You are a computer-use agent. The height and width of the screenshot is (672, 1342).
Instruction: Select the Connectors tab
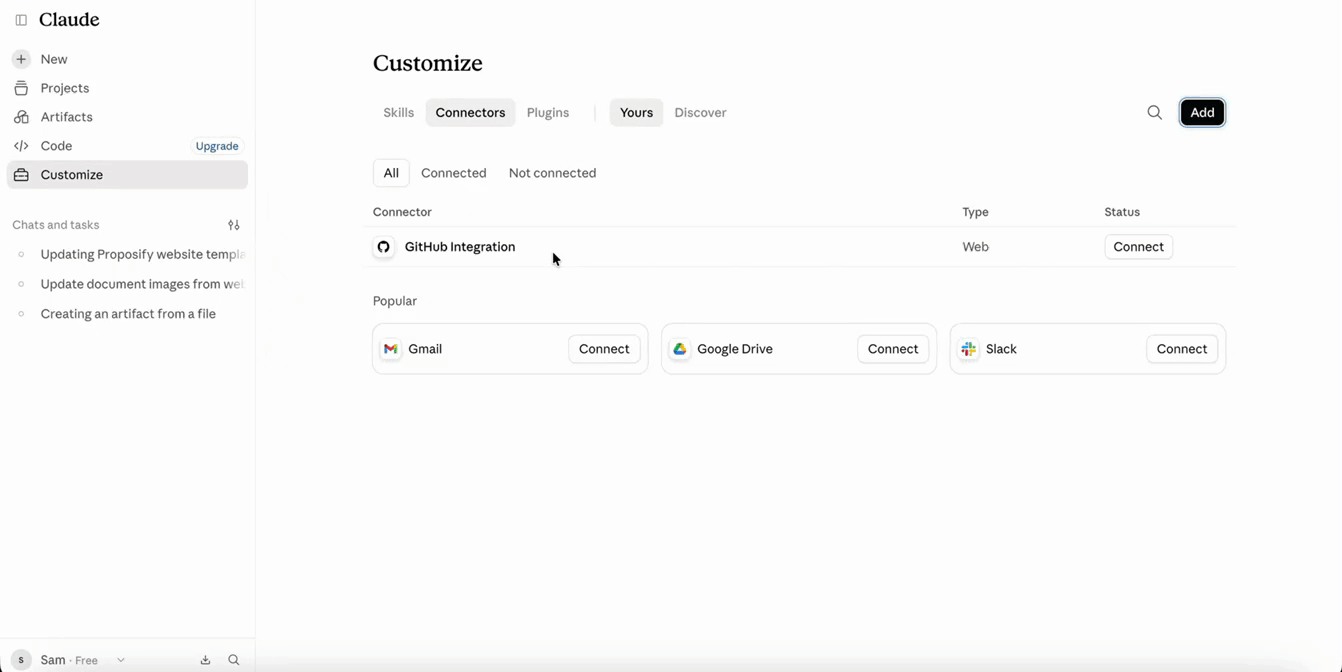[470, 113]
